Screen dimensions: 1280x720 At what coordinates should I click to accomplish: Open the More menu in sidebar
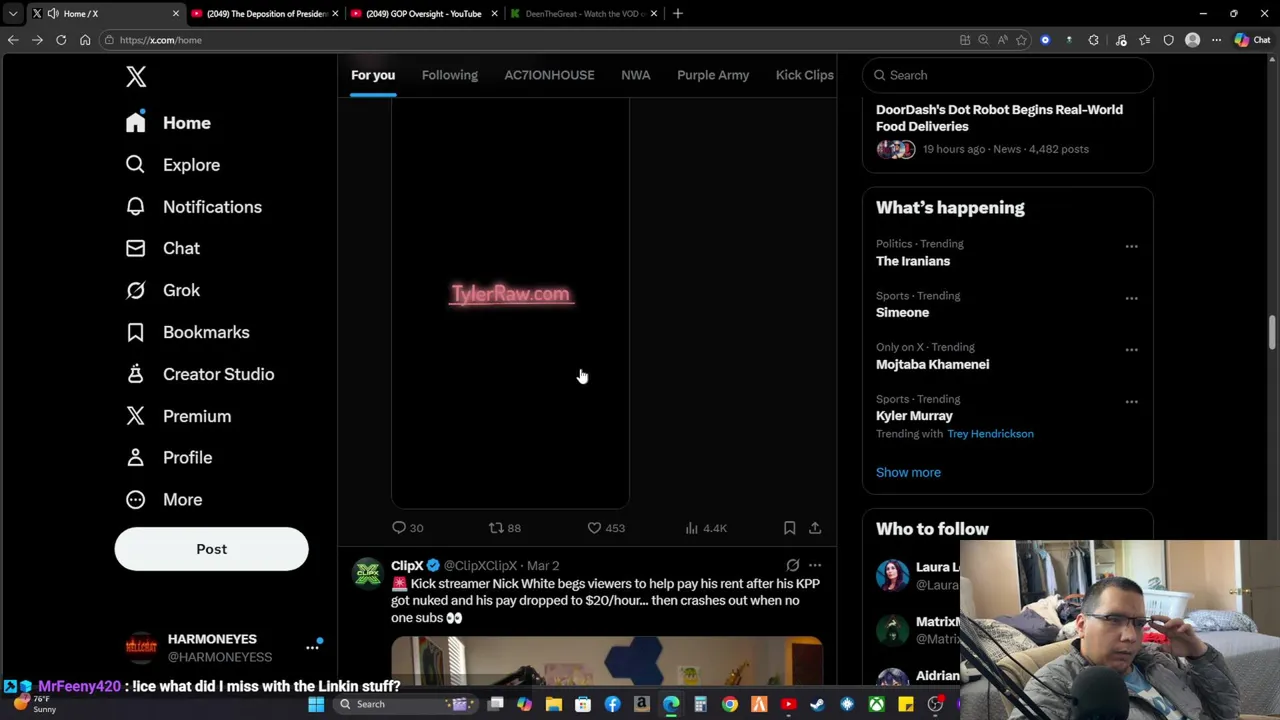pyautogui.click(x=163, y=499)
